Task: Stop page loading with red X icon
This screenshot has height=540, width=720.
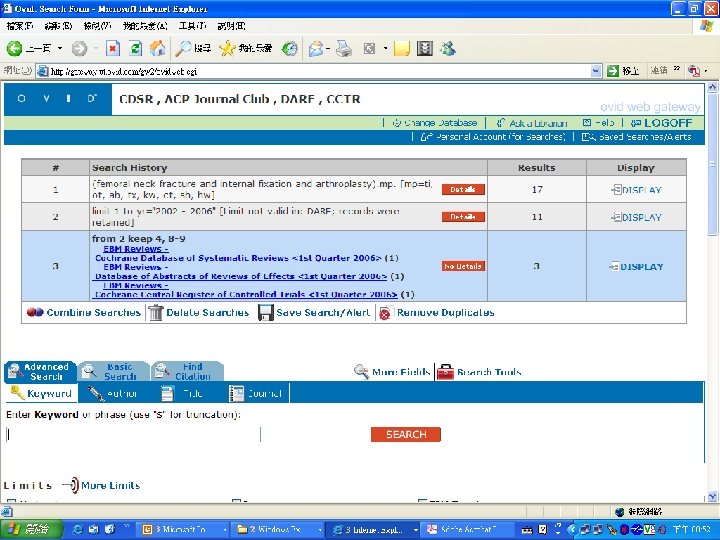Action: (113, 48)
